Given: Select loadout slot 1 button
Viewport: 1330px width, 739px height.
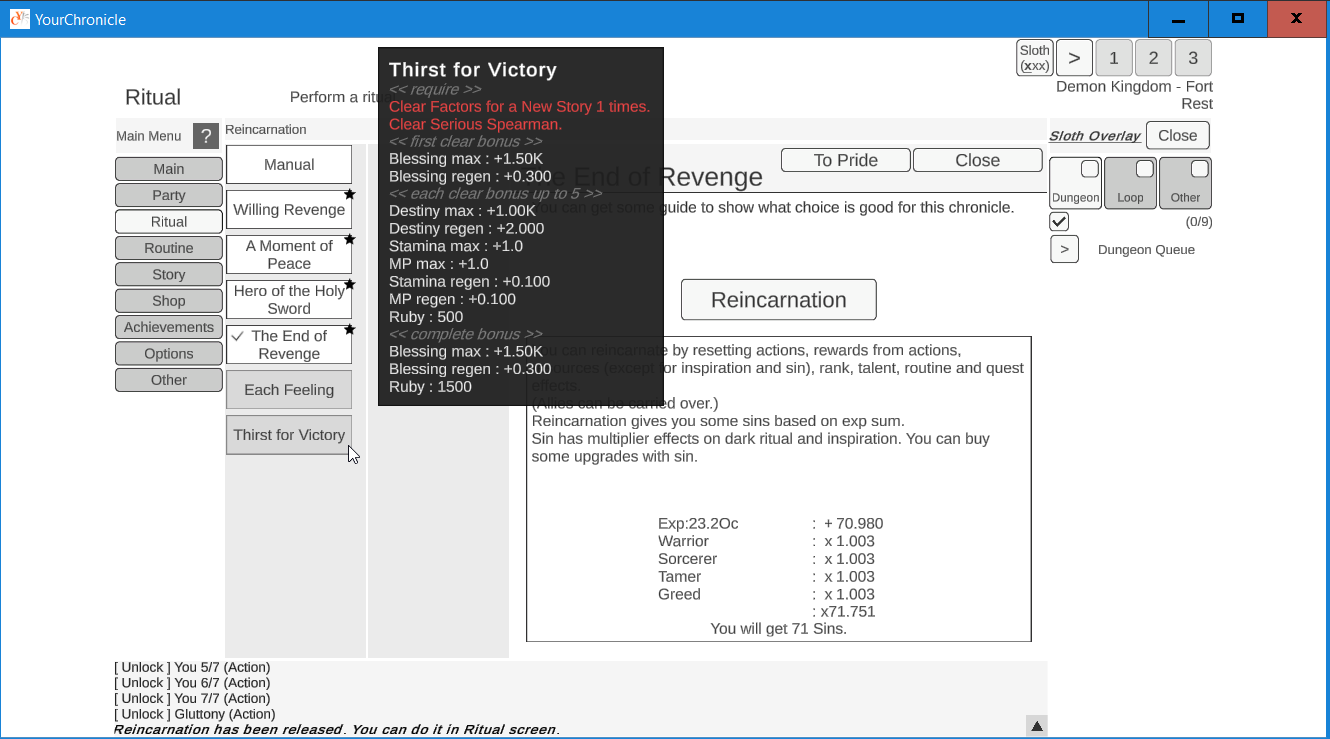Looking at the screenshot, I should click(x=1114, y=58).
